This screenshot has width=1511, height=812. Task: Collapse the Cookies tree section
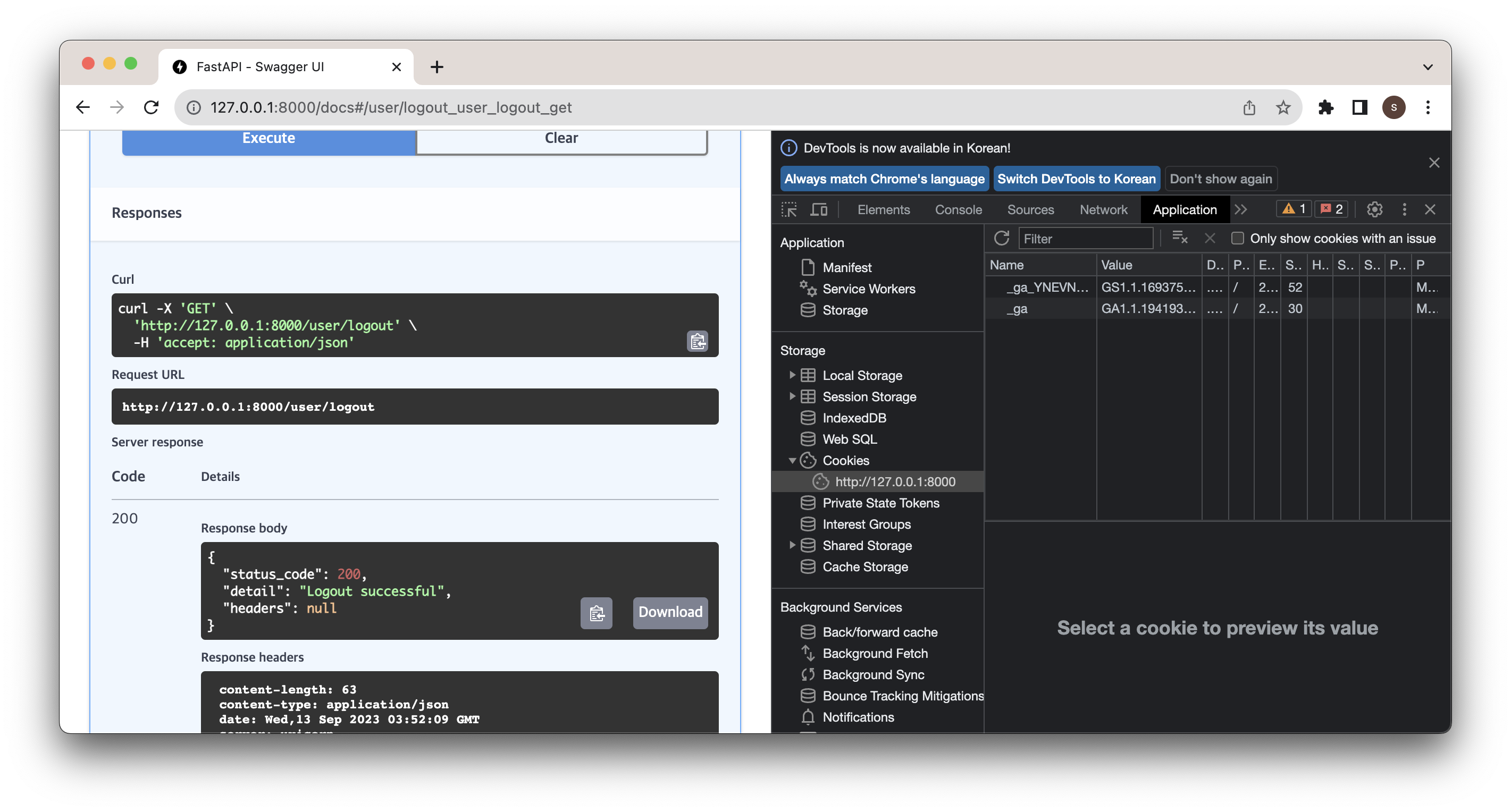pos(792,460)
